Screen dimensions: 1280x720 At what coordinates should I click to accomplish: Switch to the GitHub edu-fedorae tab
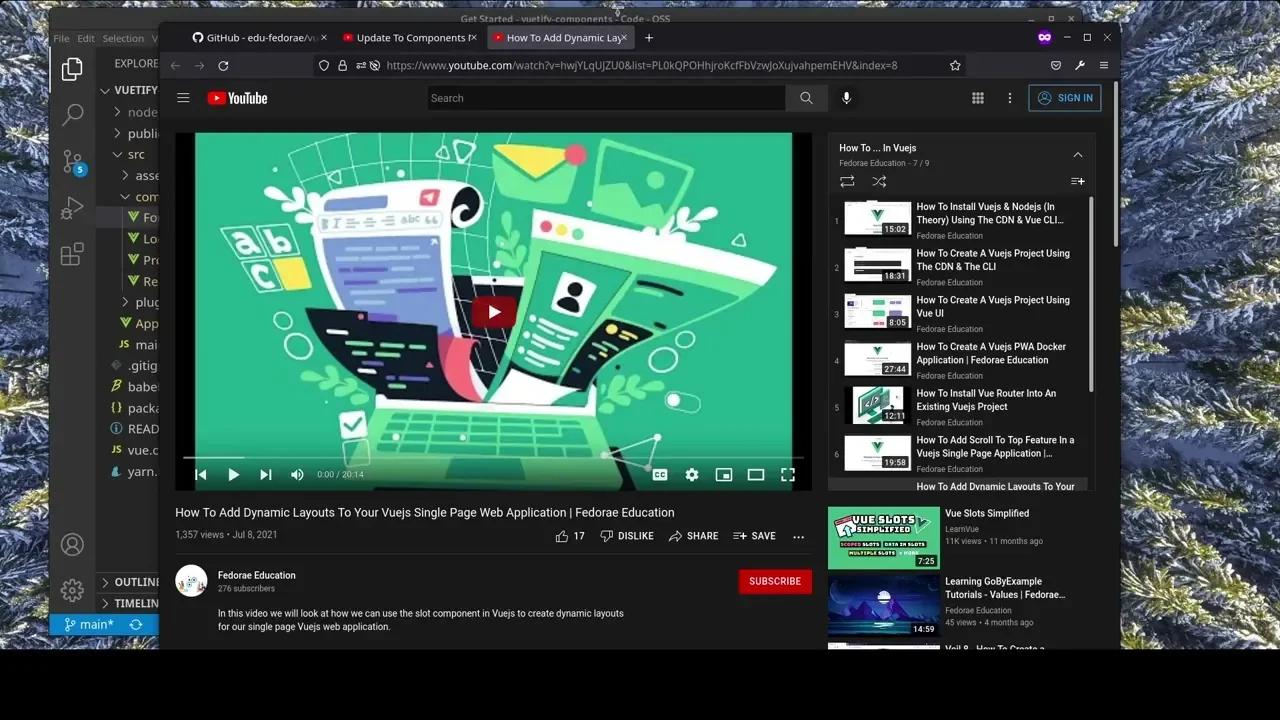click(x=255, y=38)
